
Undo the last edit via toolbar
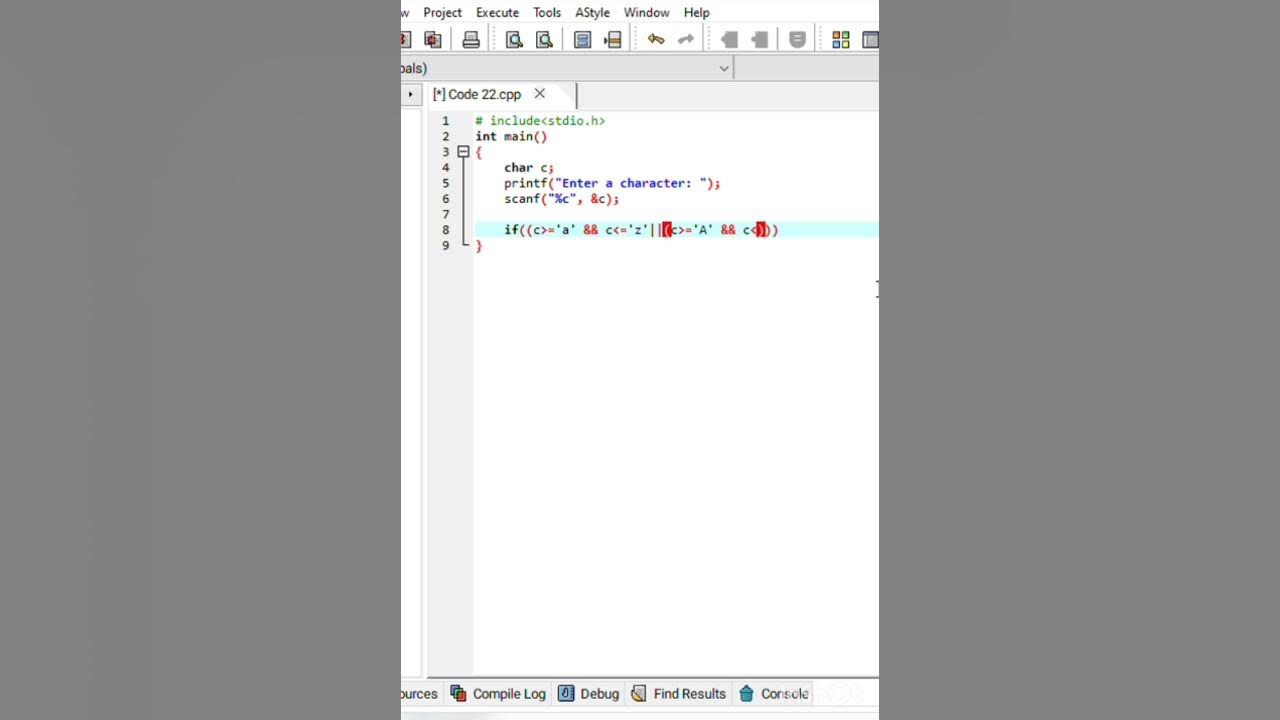point(656,40)
